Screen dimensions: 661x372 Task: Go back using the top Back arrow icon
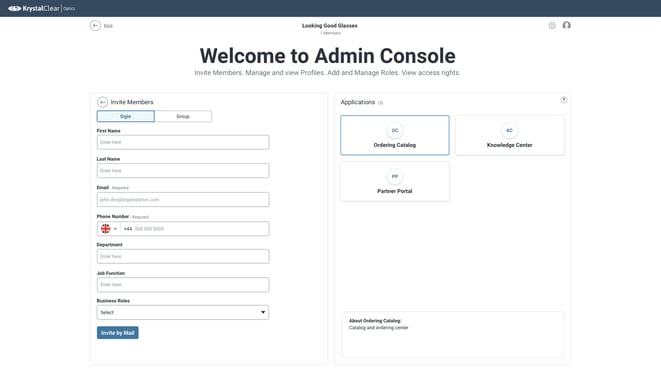click(x=95, y=26)
